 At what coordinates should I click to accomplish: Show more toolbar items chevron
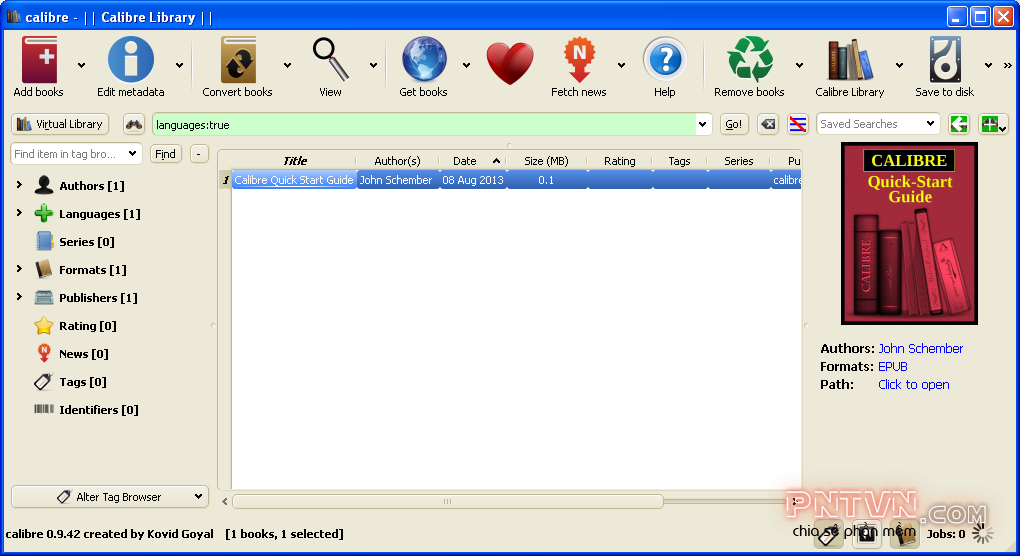pos(1008,65)
